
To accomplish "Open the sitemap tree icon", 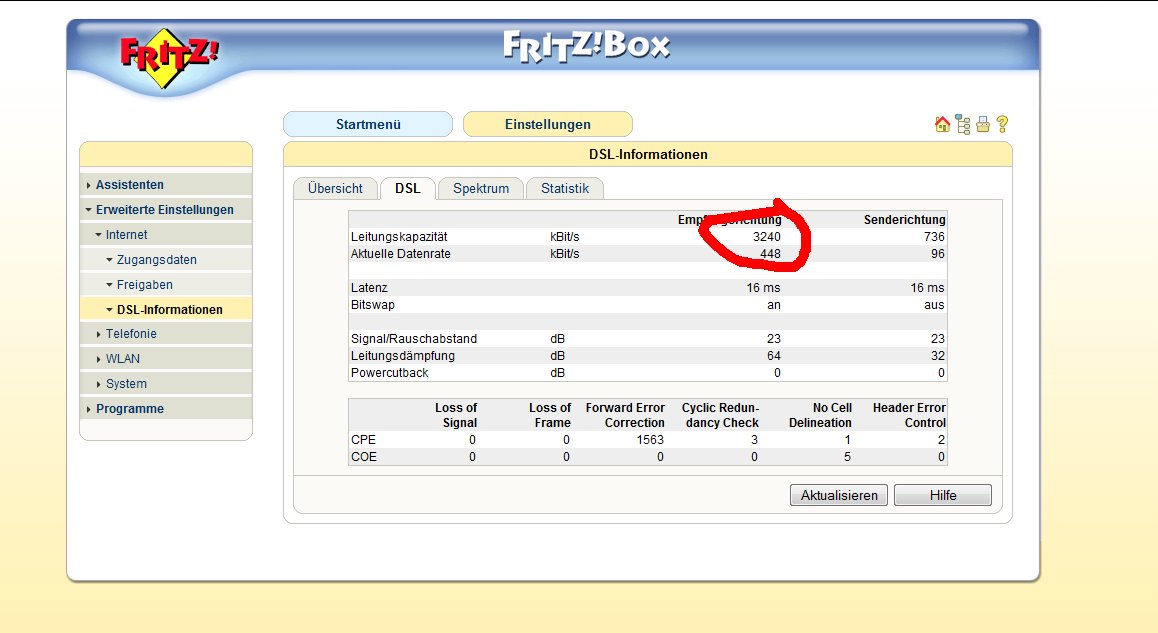I will click(x=962, y=124).
